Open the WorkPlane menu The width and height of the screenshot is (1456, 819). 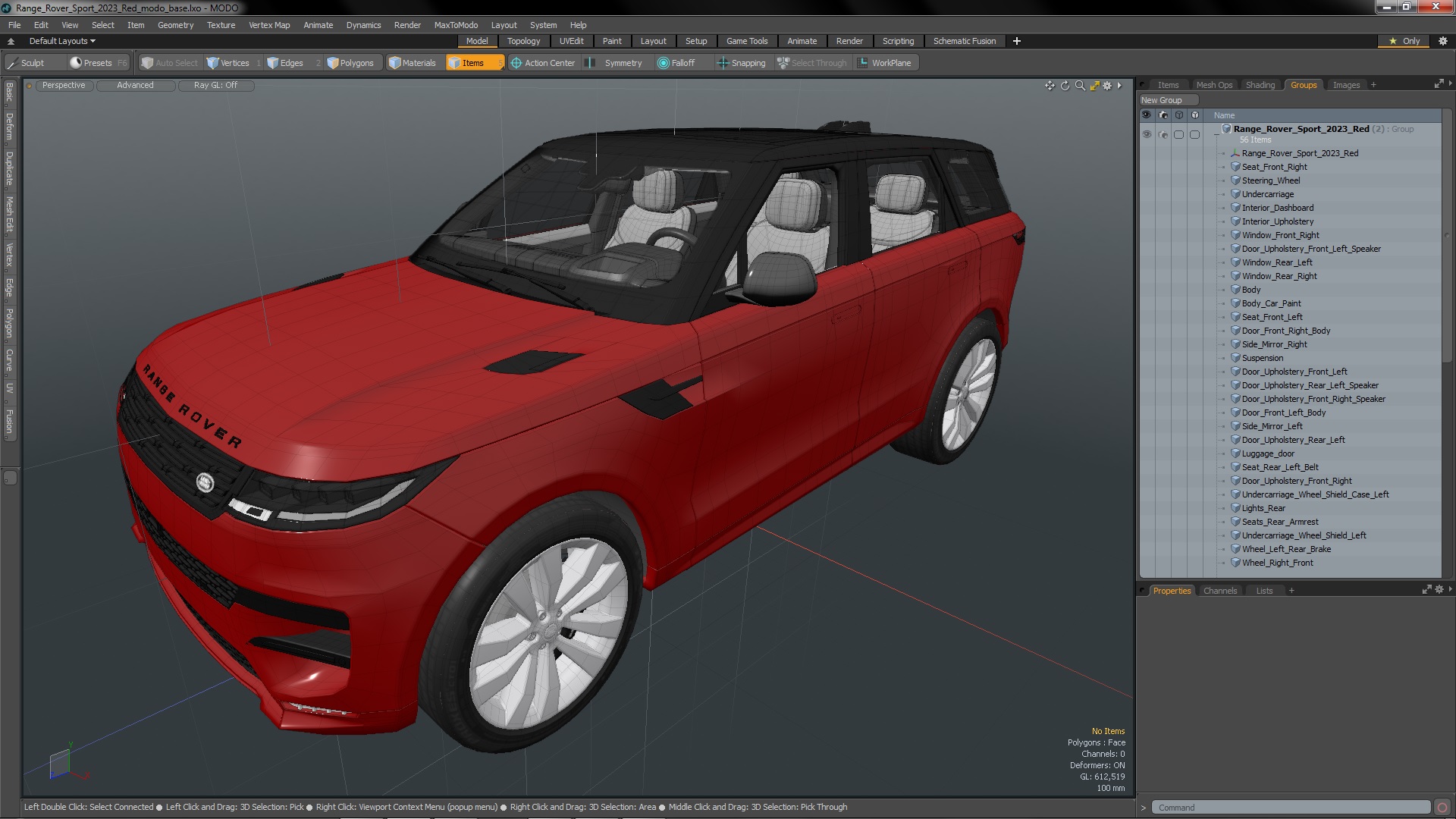(885, 63)
